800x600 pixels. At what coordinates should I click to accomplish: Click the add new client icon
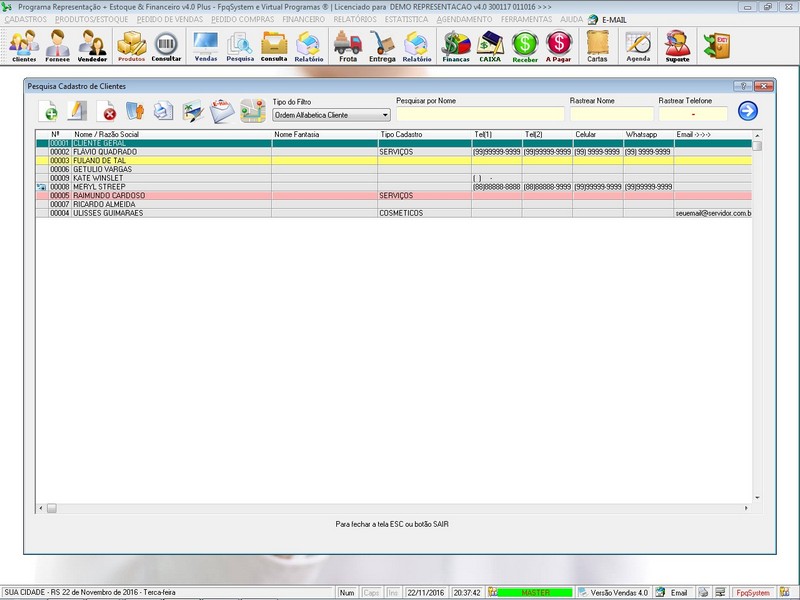[x=49, y=111]
